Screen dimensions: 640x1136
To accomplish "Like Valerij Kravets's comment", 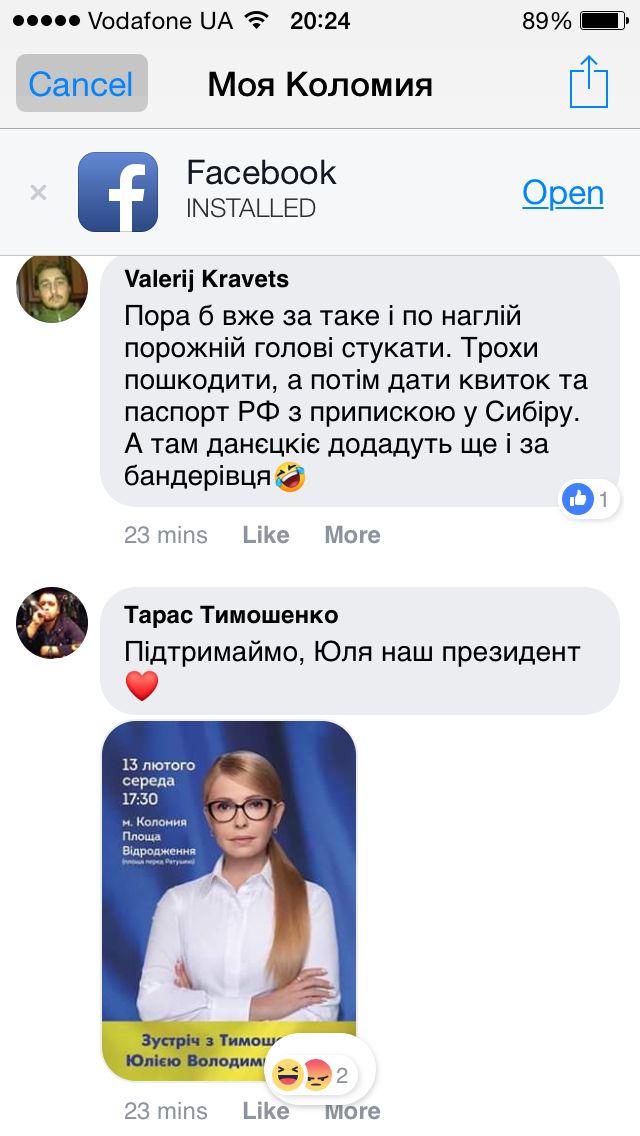I will [x=265, y=534].
